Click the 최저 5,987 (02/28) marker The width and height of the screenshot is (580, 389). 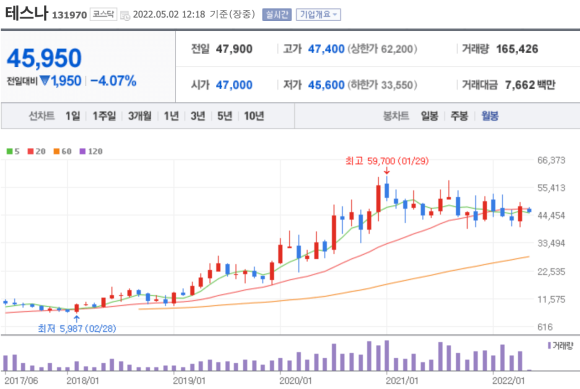tap(77, 328)
